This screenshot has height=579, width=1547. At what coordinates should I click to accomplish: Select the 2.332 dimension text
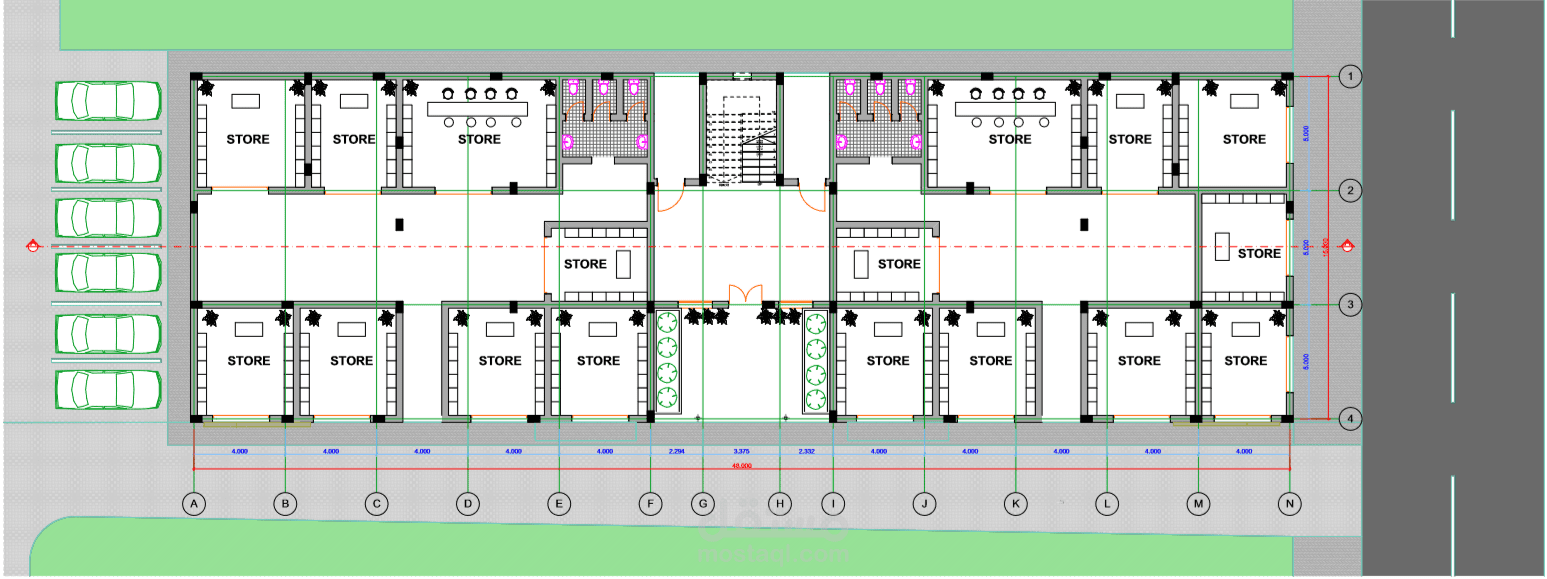tap(806, 452)
